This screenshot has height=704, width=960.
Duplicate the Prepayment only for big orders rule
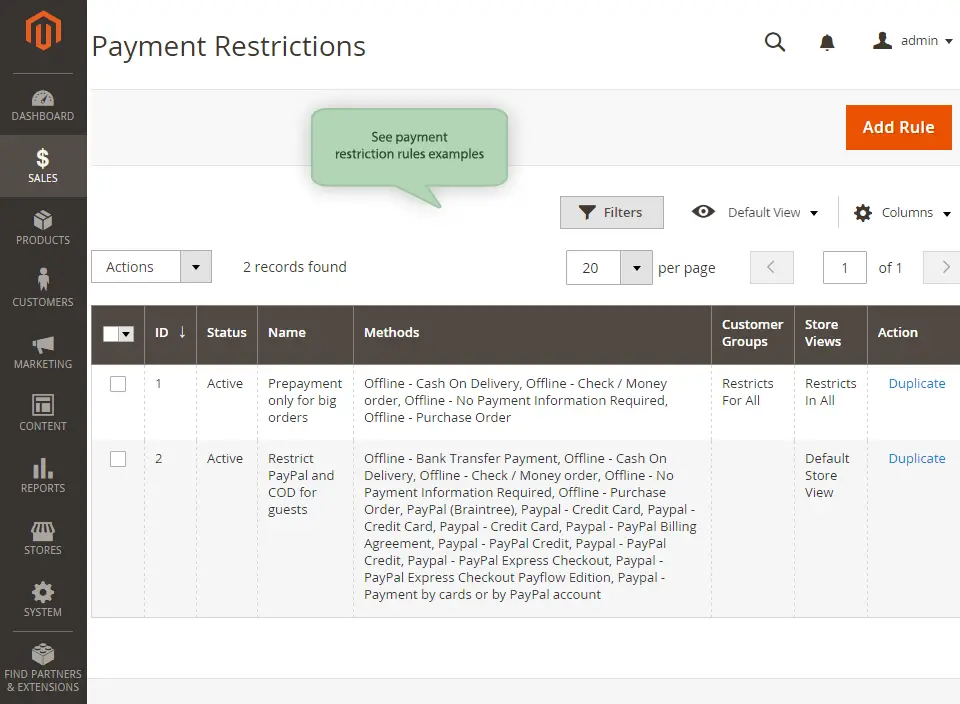pyautogui.click(x=916, y=383)
